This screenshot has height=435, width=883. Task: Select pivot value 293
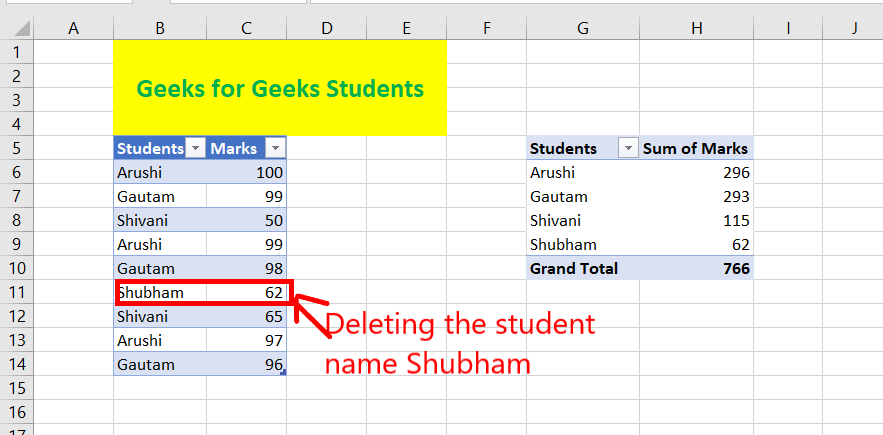[x=697, y=196]
